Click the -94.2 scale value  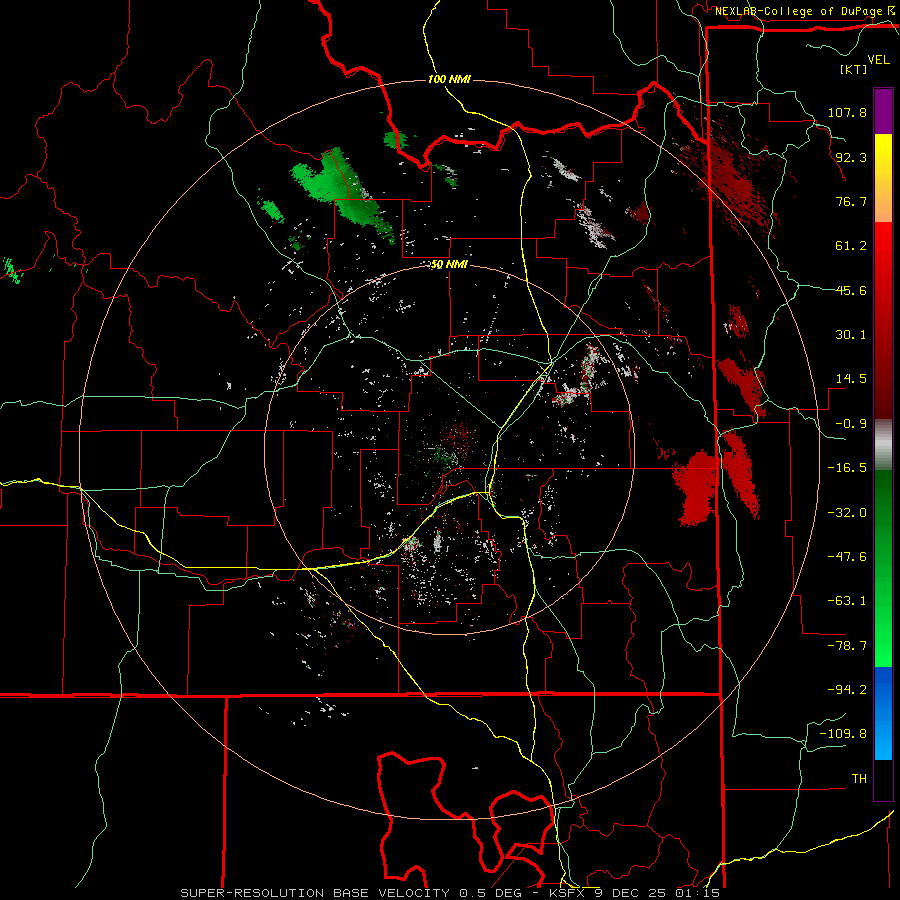847,690
